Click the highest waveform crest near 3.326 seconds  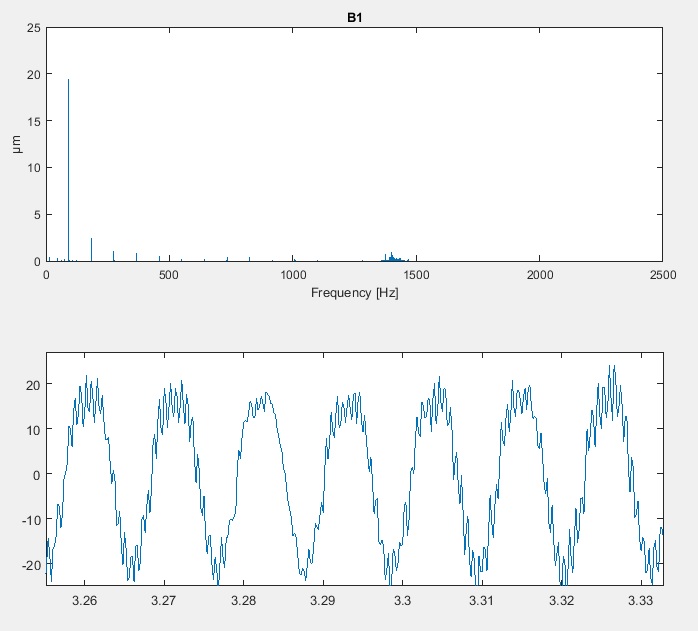point(614,367)
